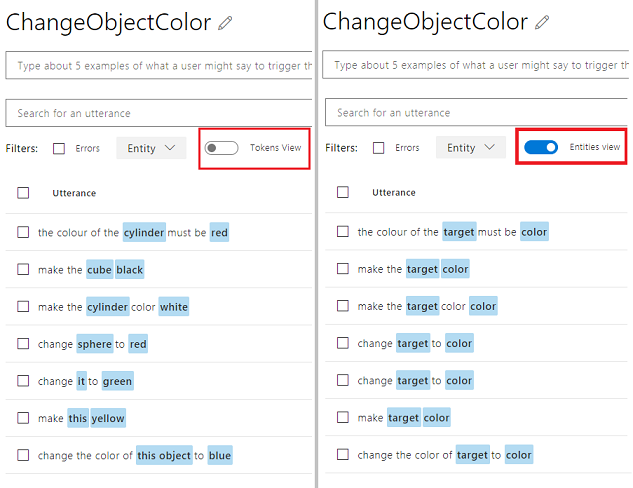The height and width of the screenshot is (488, 633).
Task: Select checkbox for 'change it to green' utterance
Action: 23,381
